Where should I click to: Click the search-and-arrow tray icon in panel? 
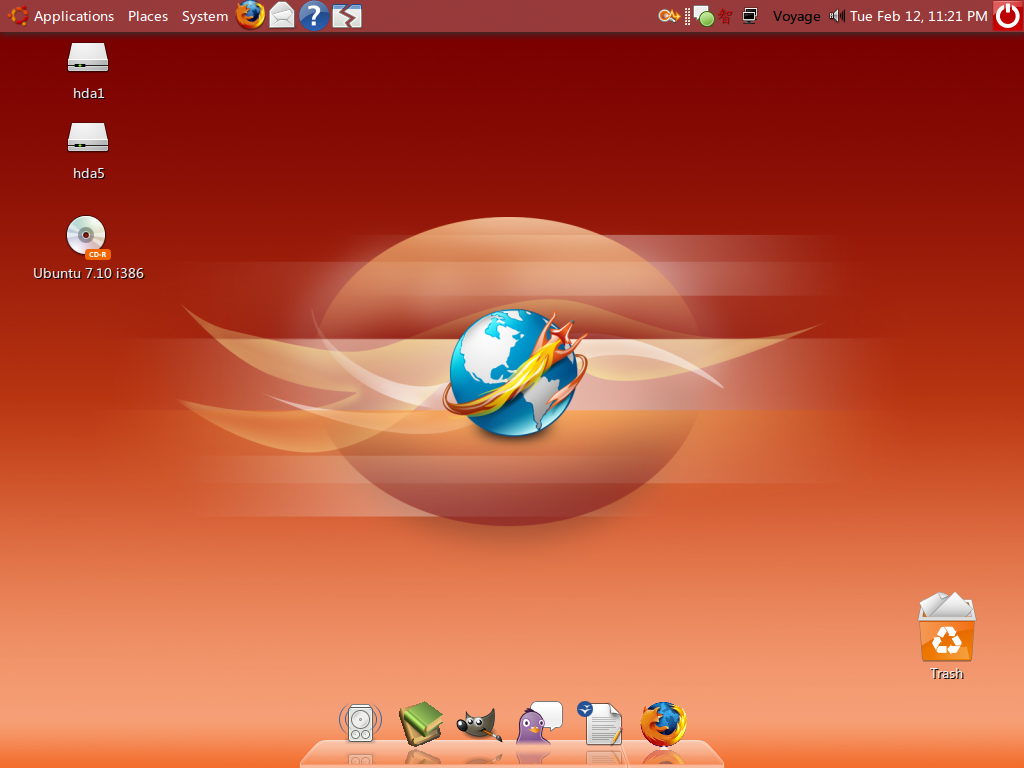669,16
